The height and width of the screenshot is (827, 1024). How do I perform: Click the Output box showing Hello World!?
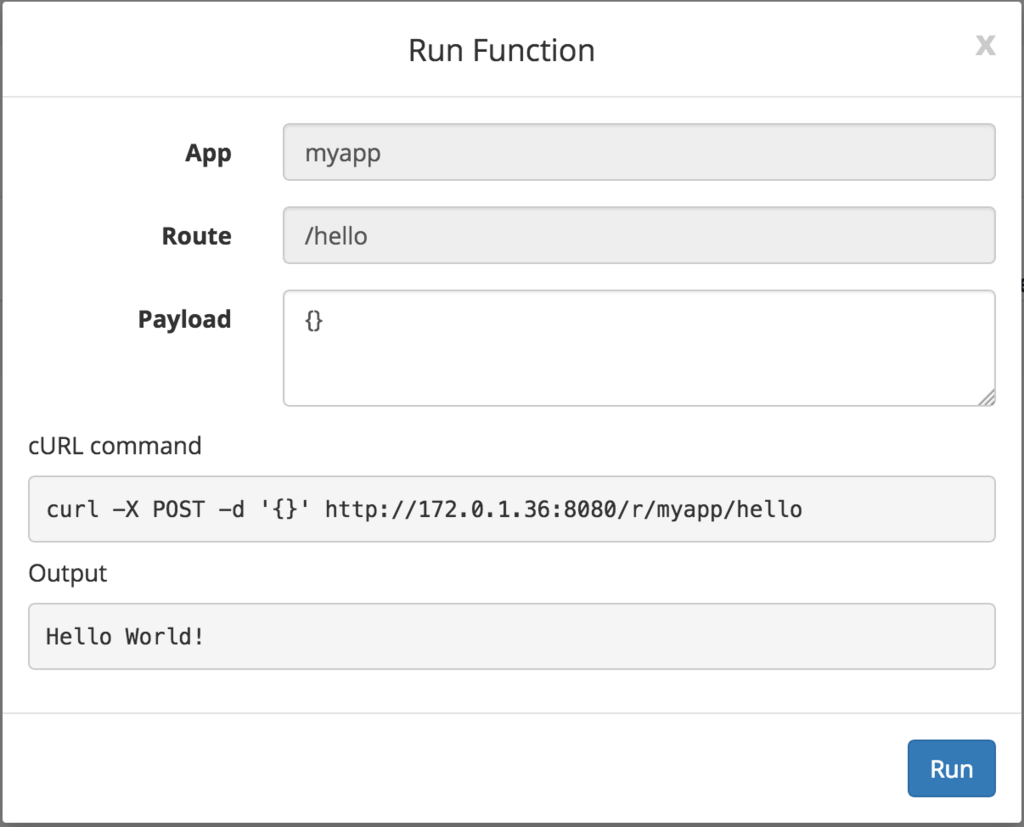coord(511,636)
